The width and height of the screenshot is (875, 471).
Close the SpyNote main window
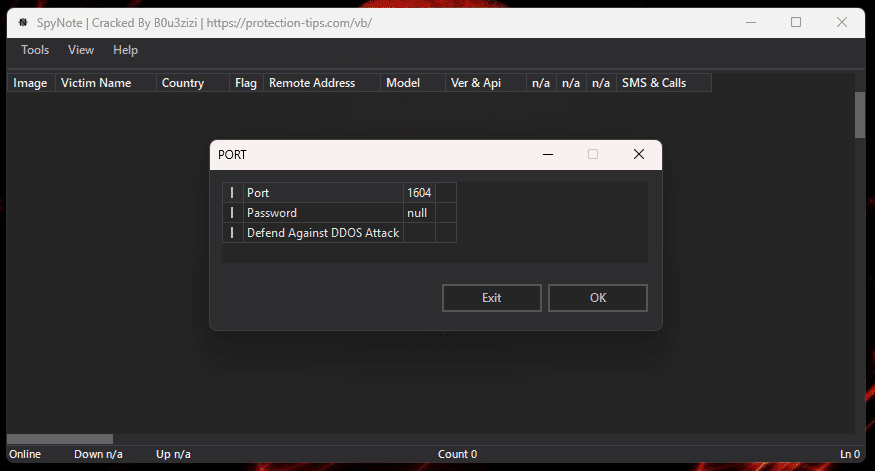coord(842,23)
